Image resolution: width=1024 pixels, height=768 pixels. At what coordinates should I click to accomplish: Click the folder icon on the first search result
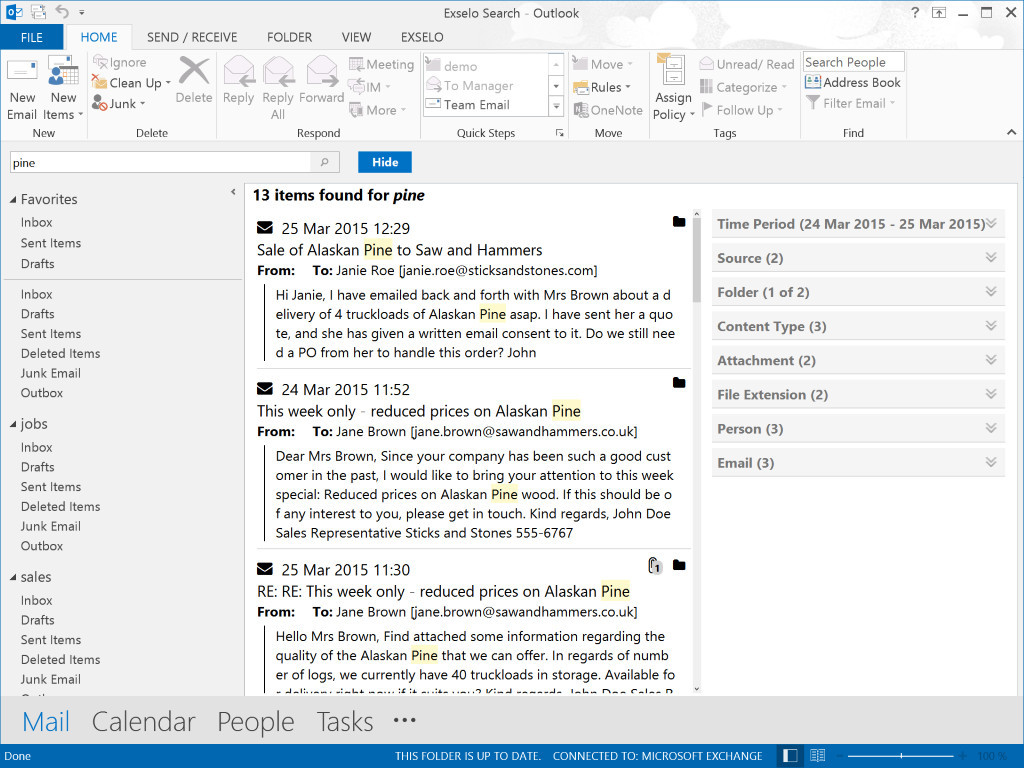coord(679,222)
